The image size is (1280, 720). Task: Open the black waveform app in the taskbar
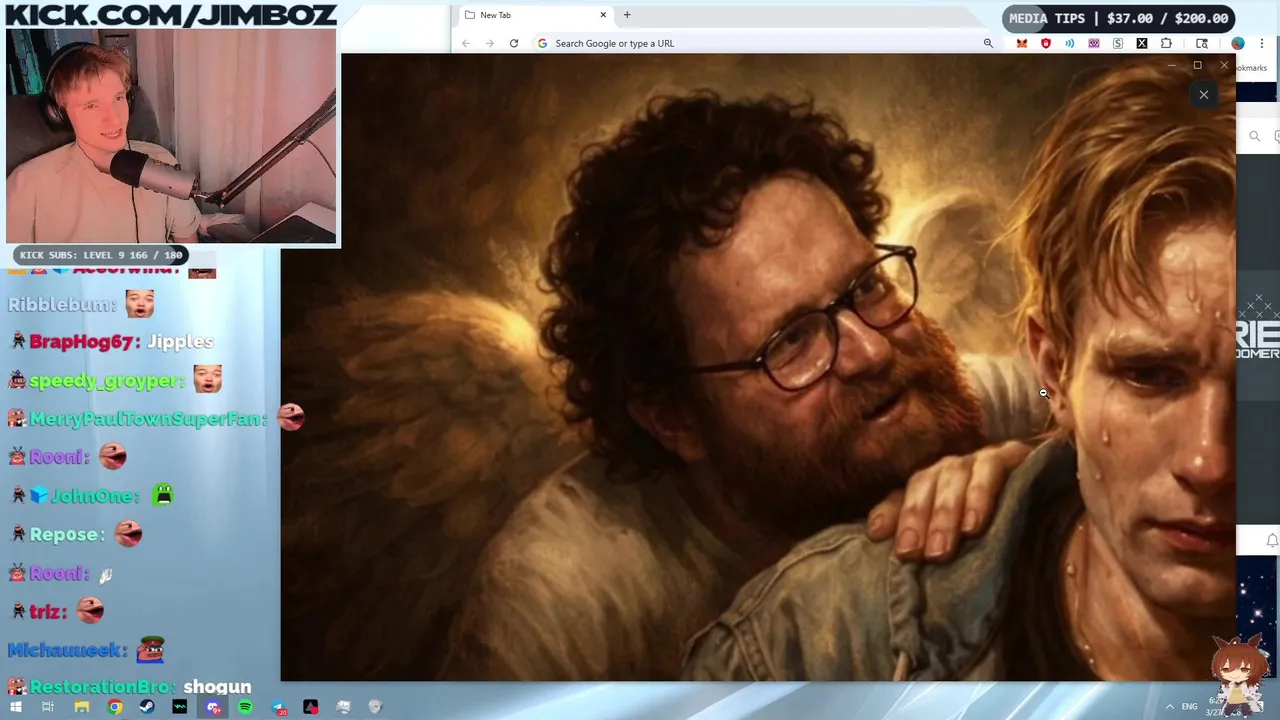180,708
